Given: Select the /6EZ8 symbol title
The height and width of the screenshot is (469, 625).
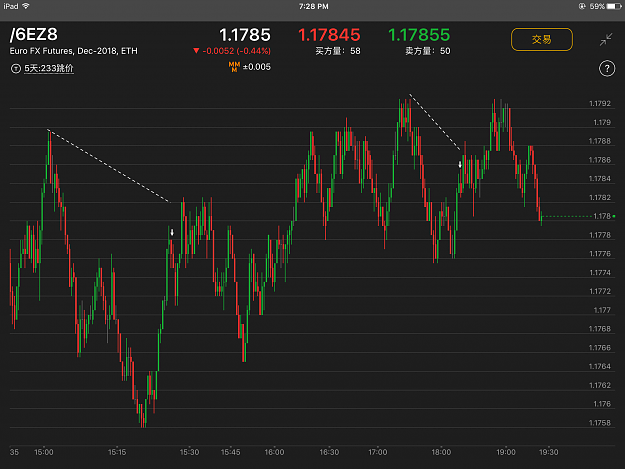Looking at the screenshot, I should point(33,35).
